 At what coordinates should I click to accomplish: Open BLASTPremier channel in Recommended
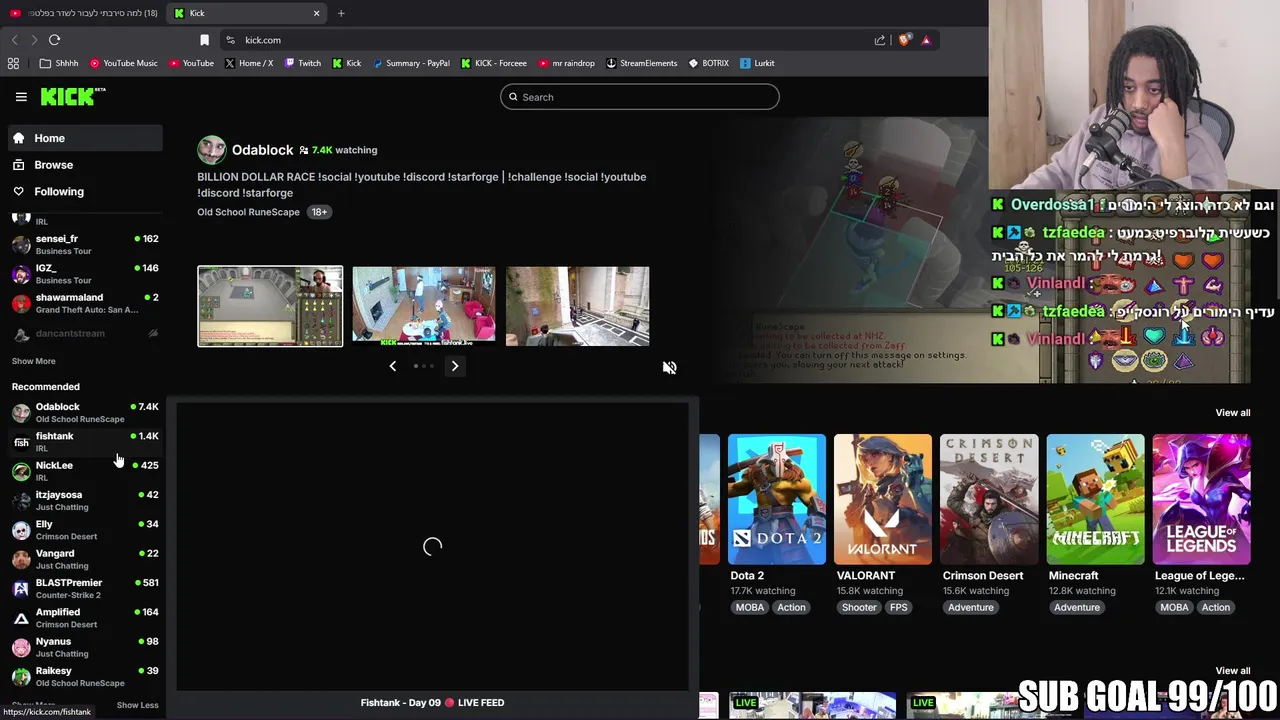[x=85, y=588]
